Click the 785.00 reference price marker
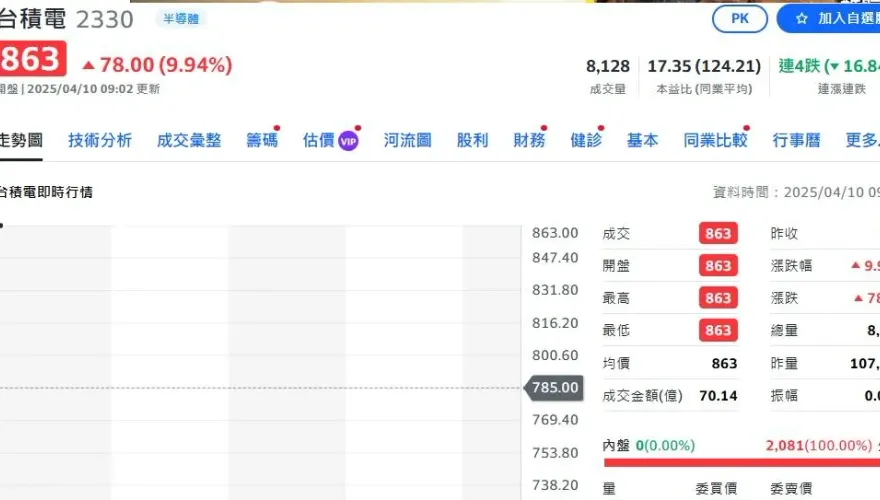The image size is (880, 500). pyautogui.click(x=553, y=388)
